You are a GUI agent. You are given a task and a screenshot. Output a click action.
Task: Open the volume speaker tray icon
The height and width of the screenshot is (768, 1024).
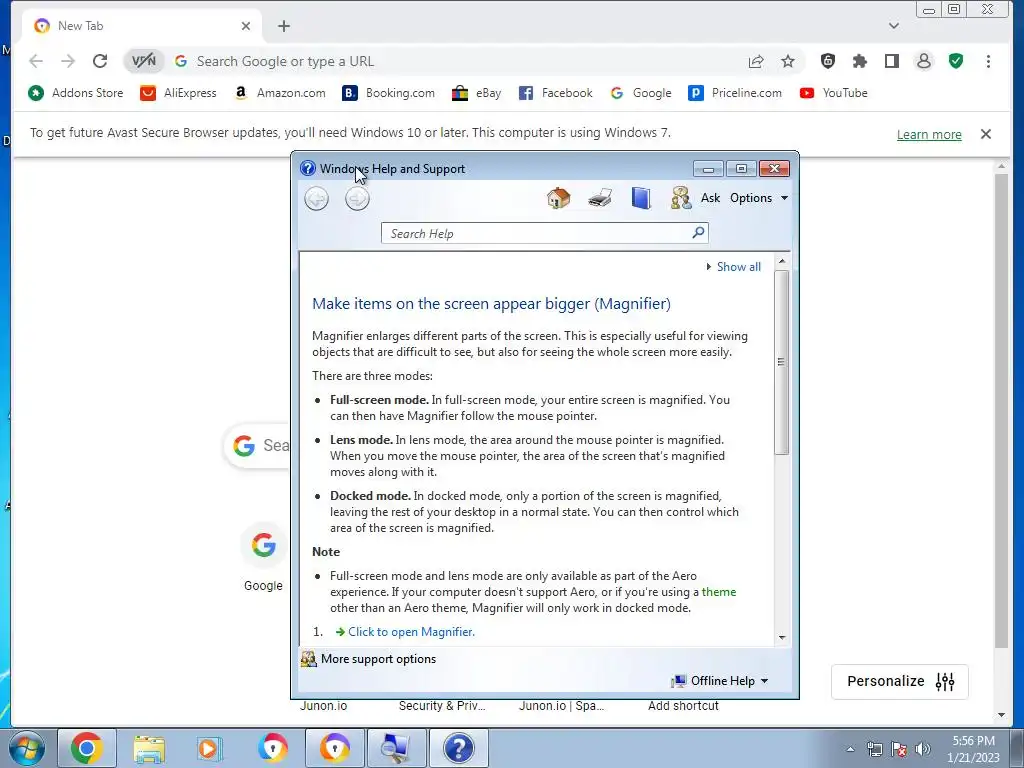coord(923,749)
